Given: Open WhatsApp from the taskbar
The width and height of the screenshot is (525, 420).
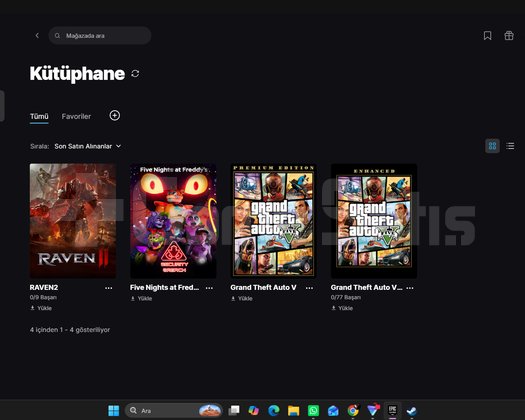Looking at the screenshot, I should click(x=313, y=410).
